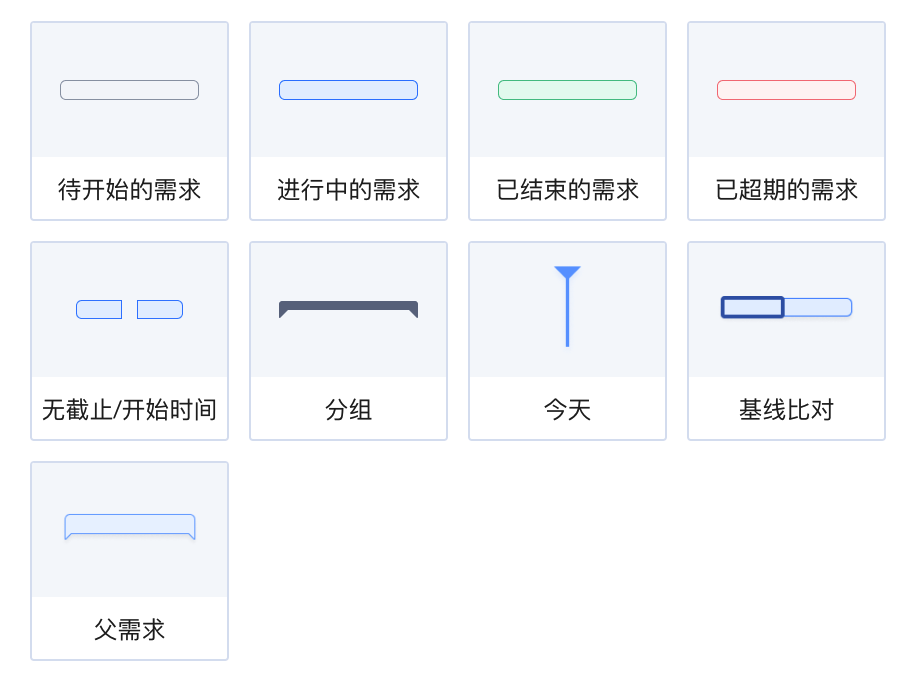Click the left bar with no start time
The width and height of the screenshot is (916, 678).
pos(99,309)
